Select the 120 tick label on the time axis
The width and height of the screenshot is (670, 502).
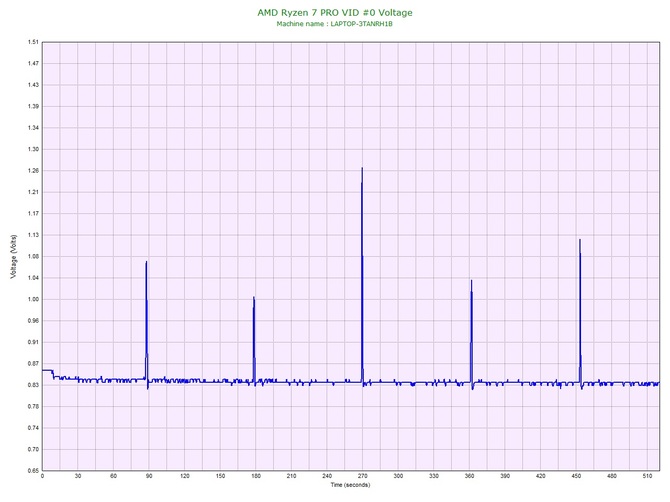point(185,476)
